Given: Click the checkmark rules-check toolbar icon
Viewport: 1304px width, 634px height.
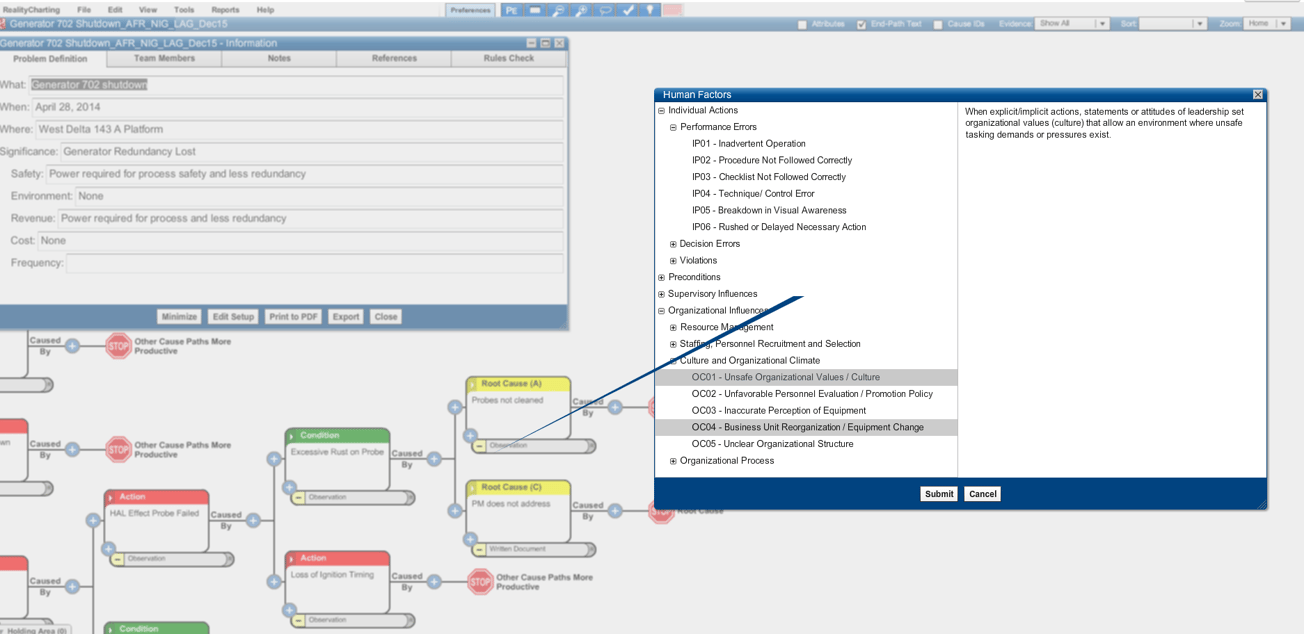Looking at the screenshot, I should (x=628, y=9).
